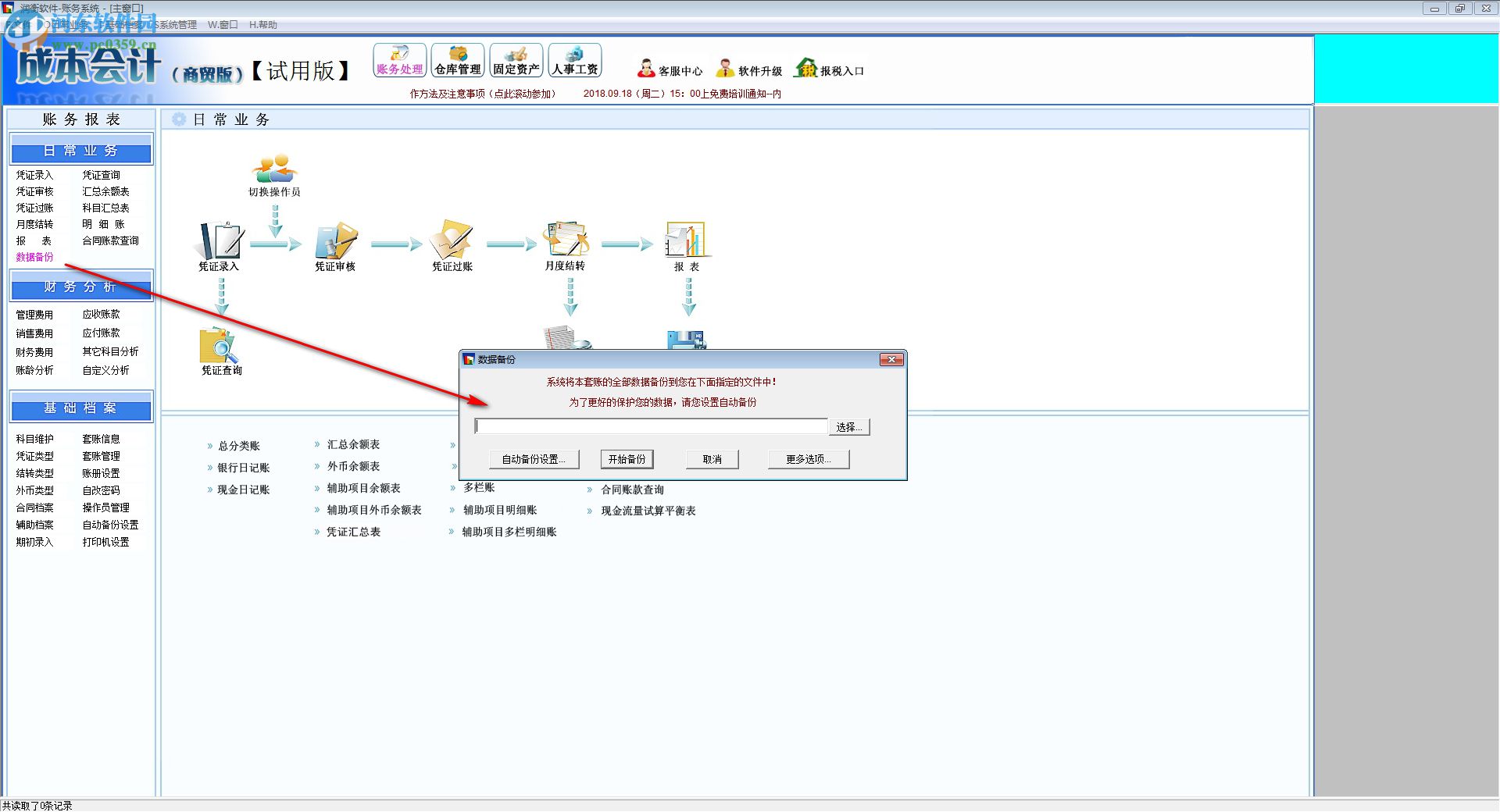Open 应收账款 analysis
The width and height of the screenshot is (1500, 812).
click(x=102, y=314)
